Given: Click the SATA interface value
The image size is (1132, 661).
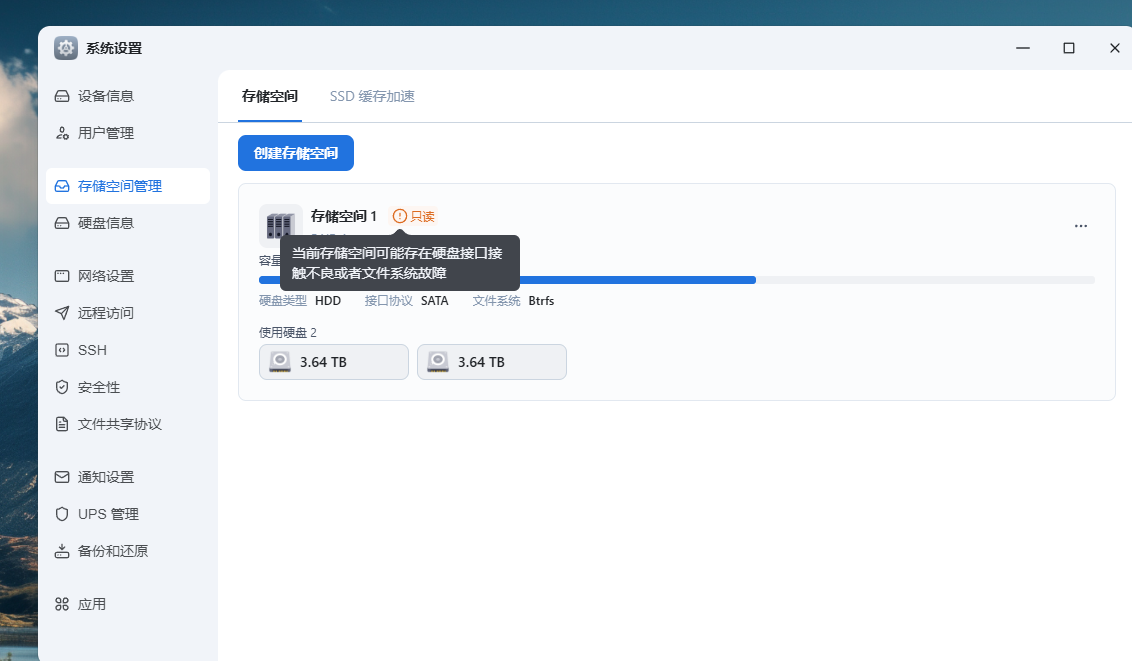Looking at the screenshot, I should [x=435, y=301].
